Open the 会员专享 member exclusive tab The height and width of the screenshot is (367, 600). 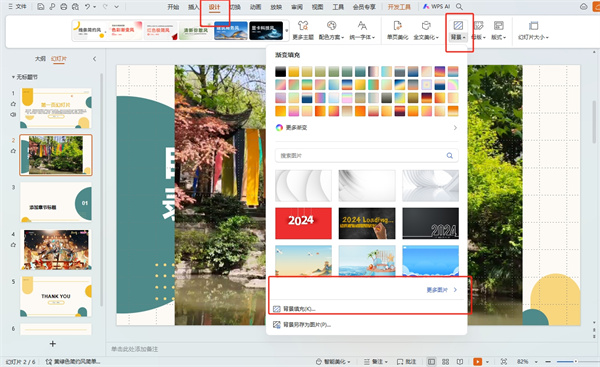point(364,7)
